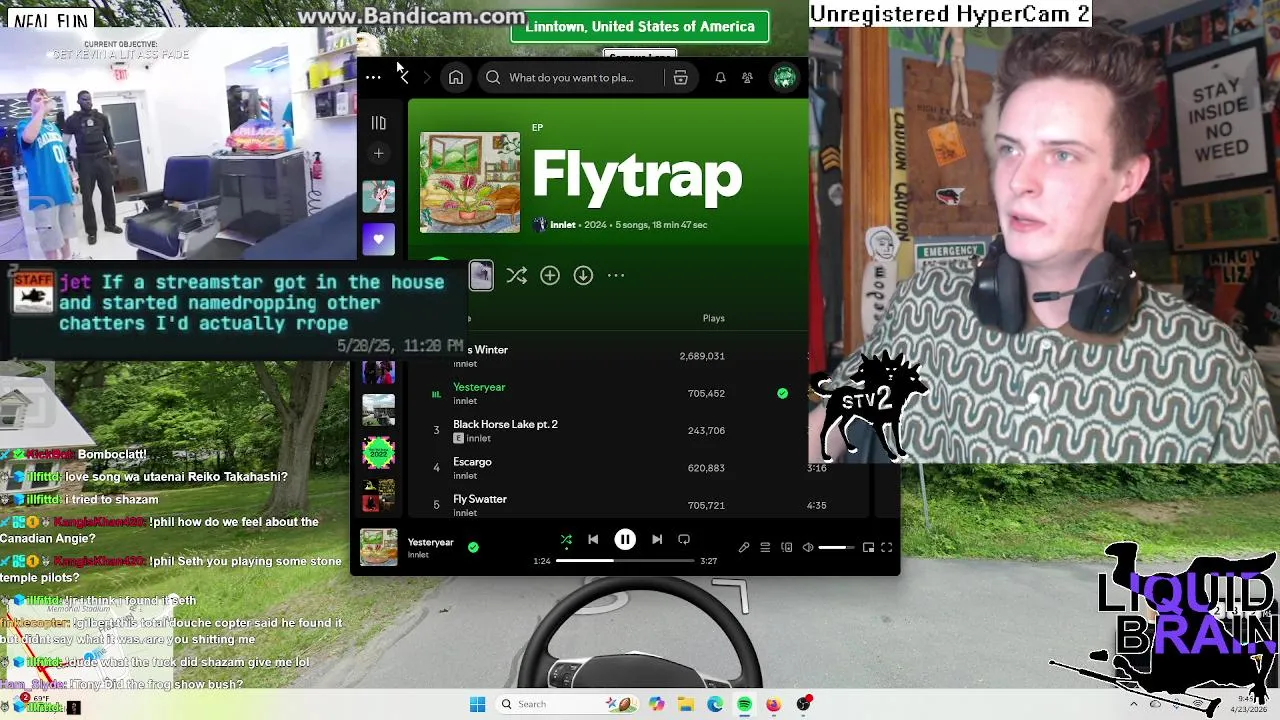The image size is (1280, 720).
Task: Play the Escargo track
Action: tap(472, 462)
